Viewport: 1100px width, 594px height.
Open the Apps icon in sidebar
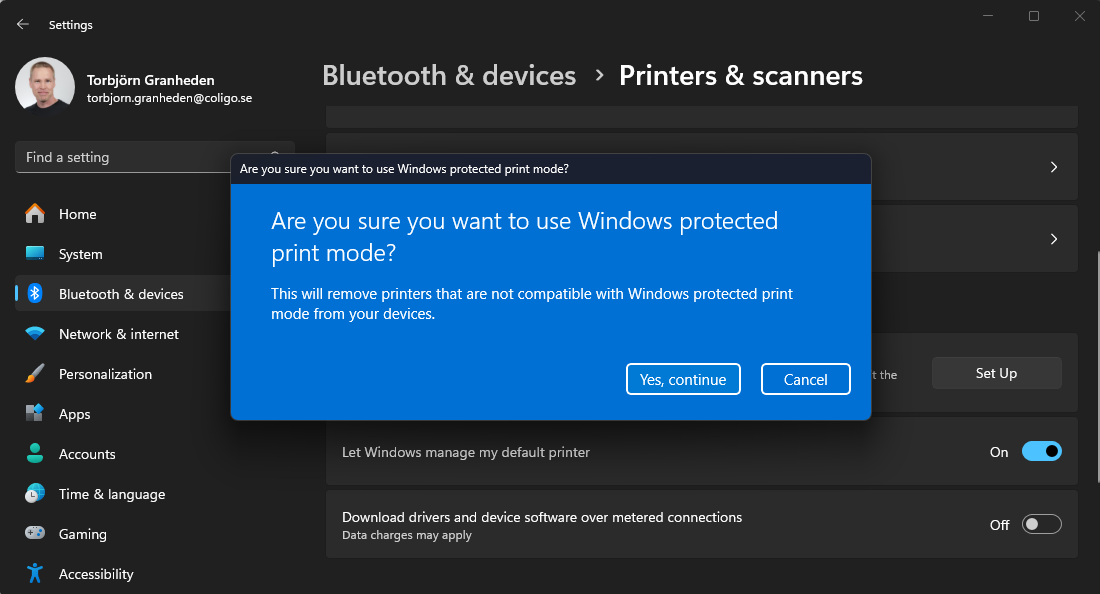(x=34, y=413)
